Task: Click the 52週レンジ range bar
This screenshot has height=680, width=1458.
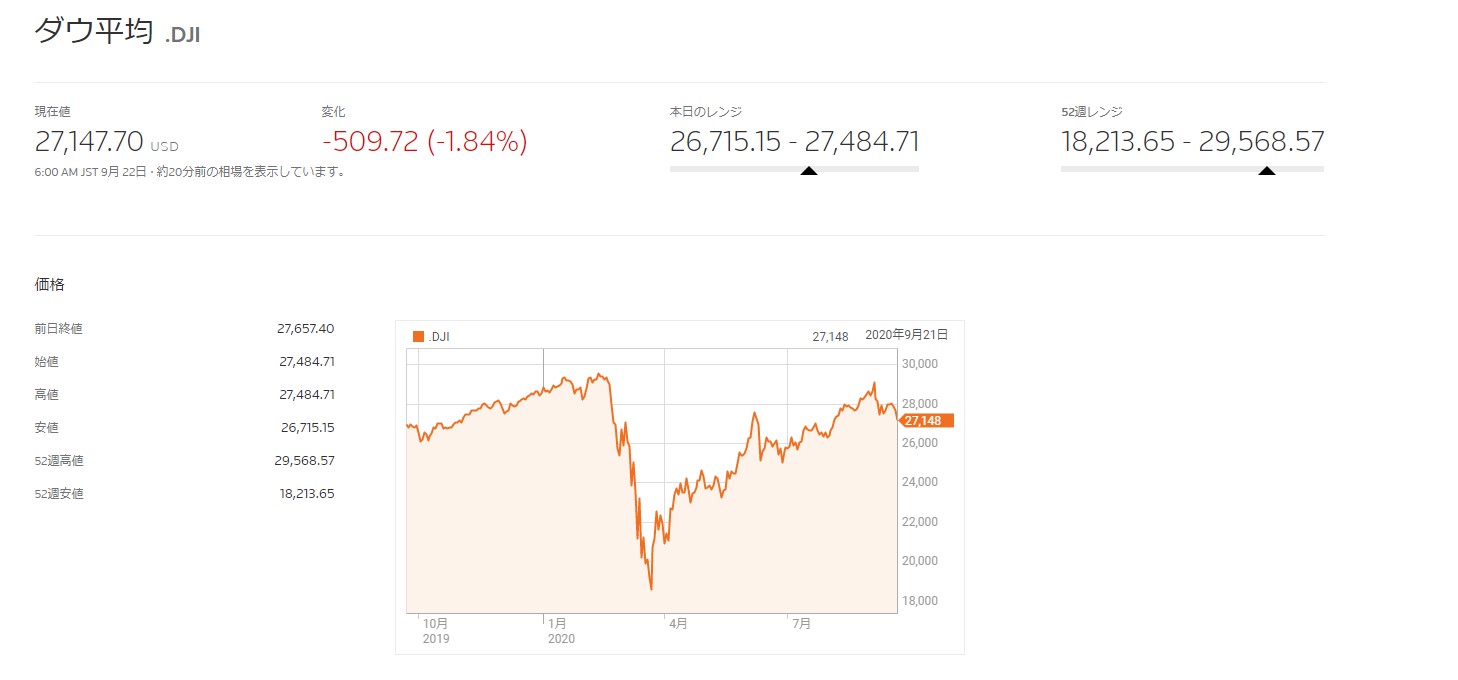Action: point(1192,169)
